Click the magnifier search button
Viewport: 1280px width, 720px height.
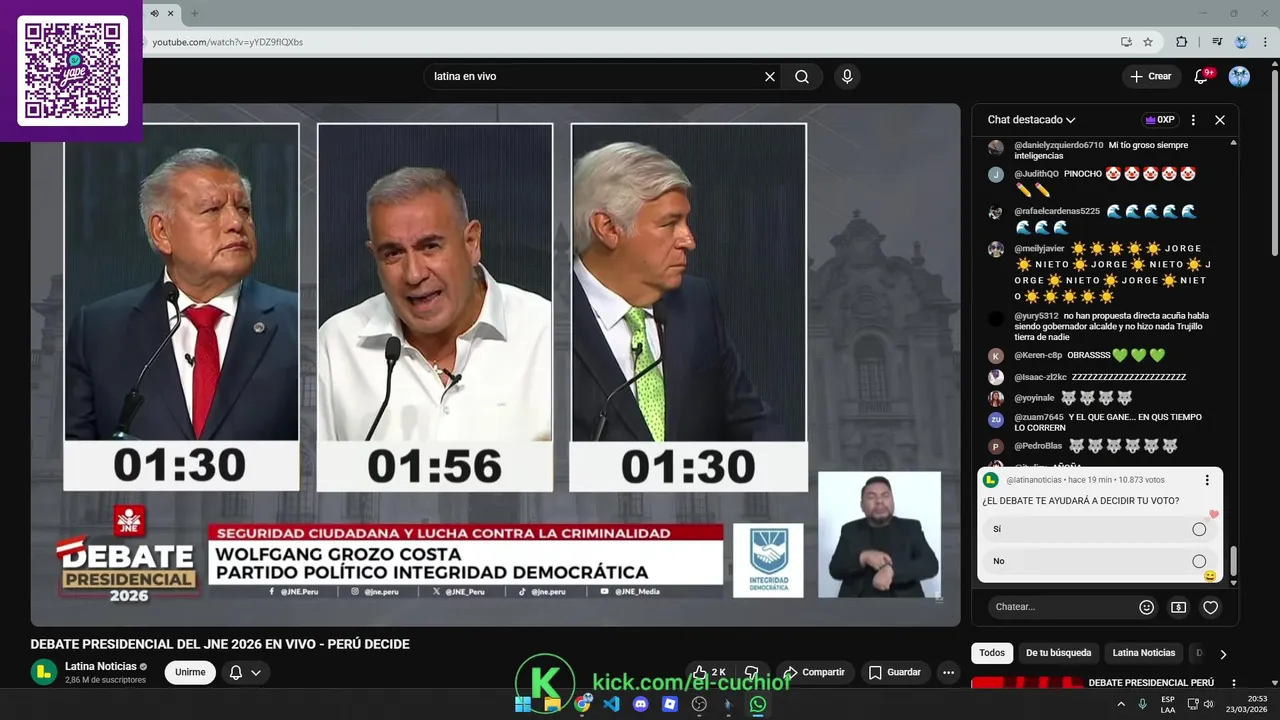[802, 76]
